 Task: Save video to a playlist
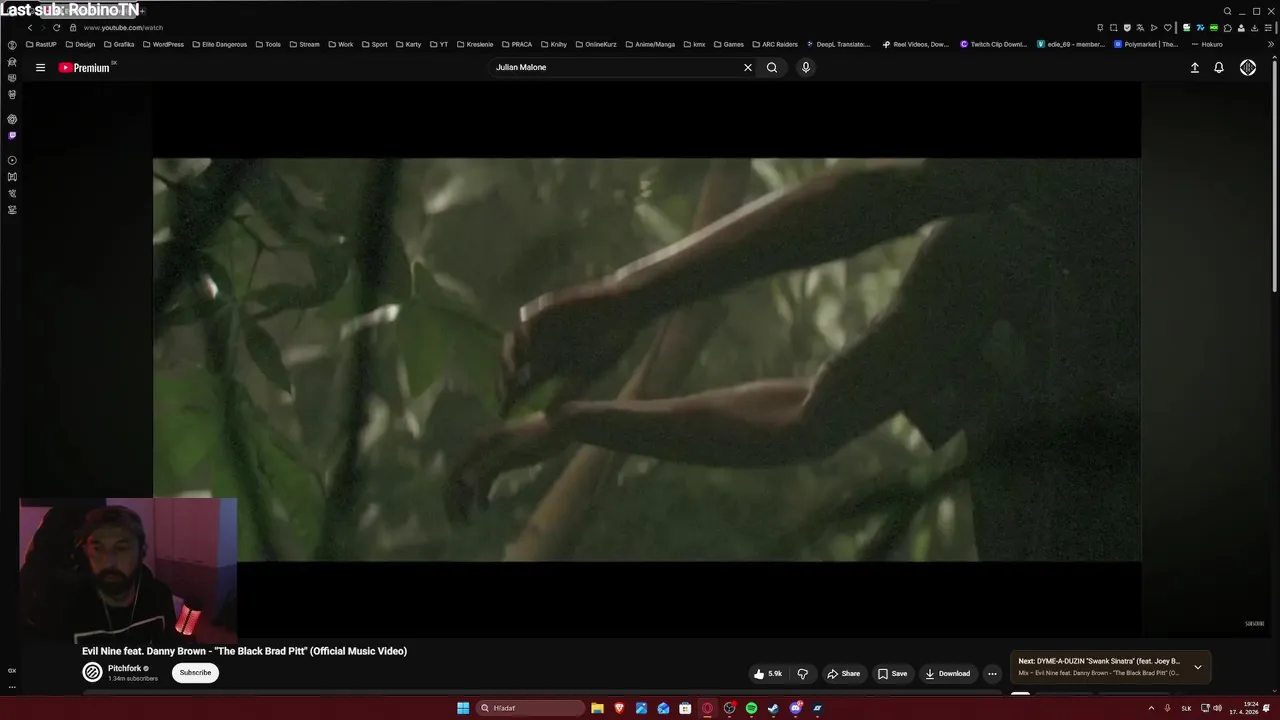tap(892, 673)
